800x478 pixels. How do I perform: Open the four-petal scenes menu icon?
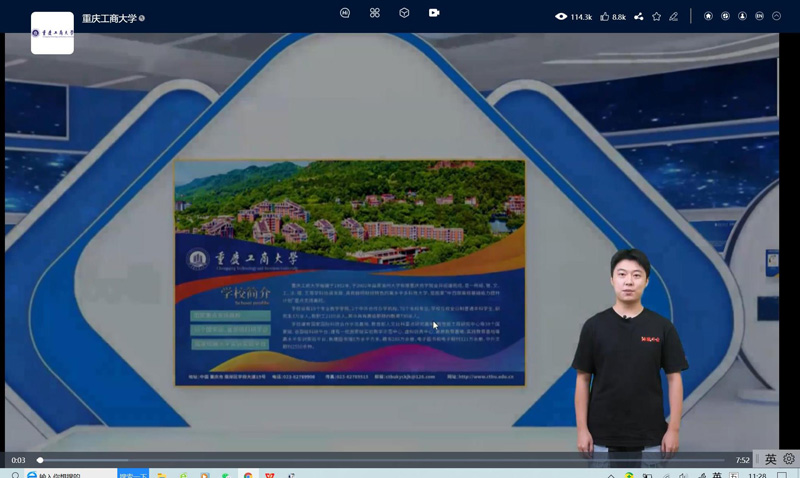tap(374, 13)
